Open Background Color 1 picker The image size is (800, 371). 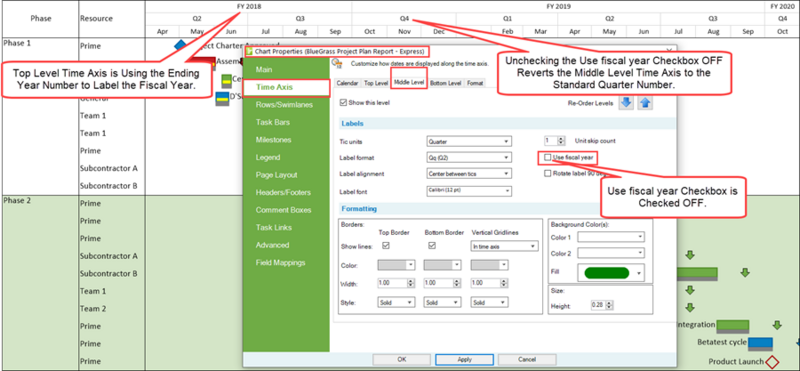611,237
